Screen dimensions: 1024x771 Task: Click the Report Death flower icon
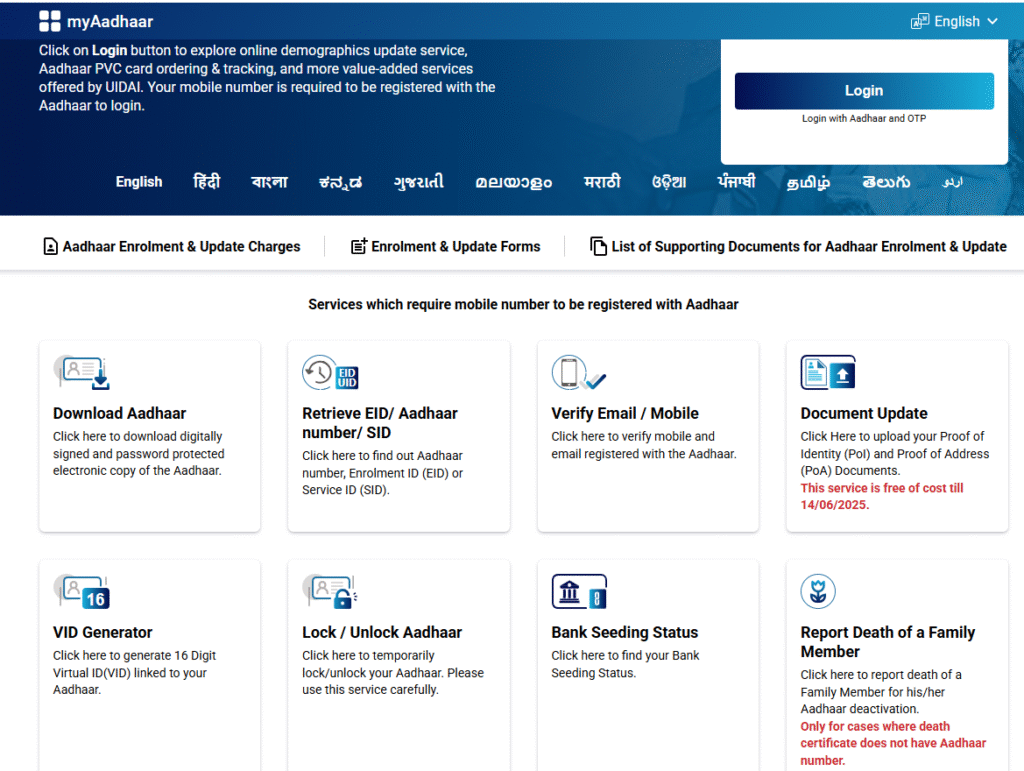818,591
